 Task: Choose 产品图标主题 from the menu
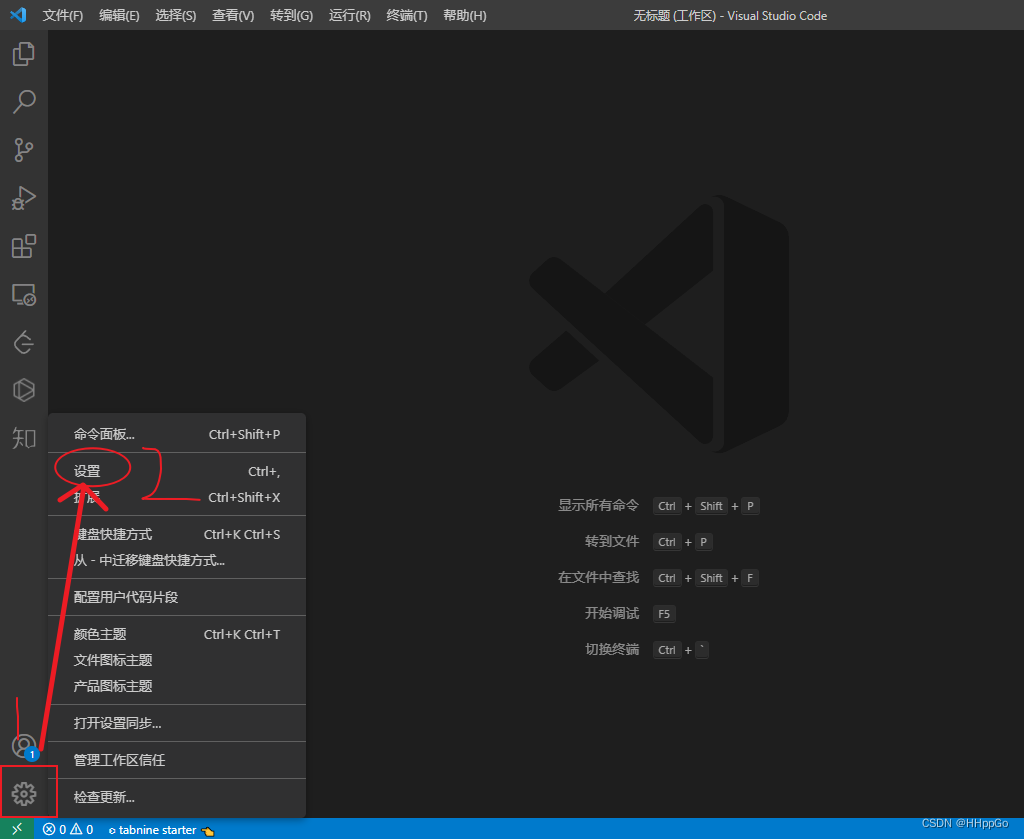[x=177, y=686]
